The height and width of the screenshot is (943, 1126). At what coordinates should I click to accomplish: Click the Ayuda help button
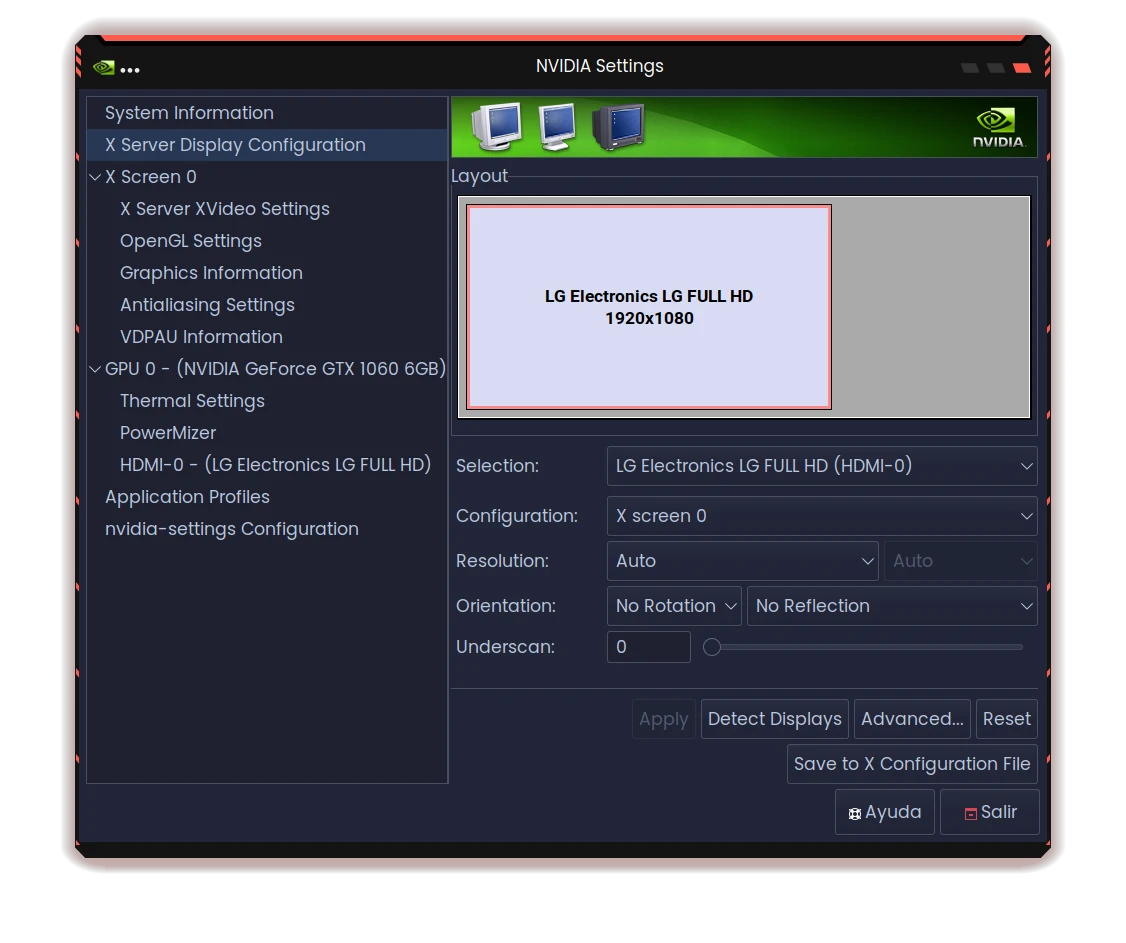pyautogui.click(x=884, y=812)
